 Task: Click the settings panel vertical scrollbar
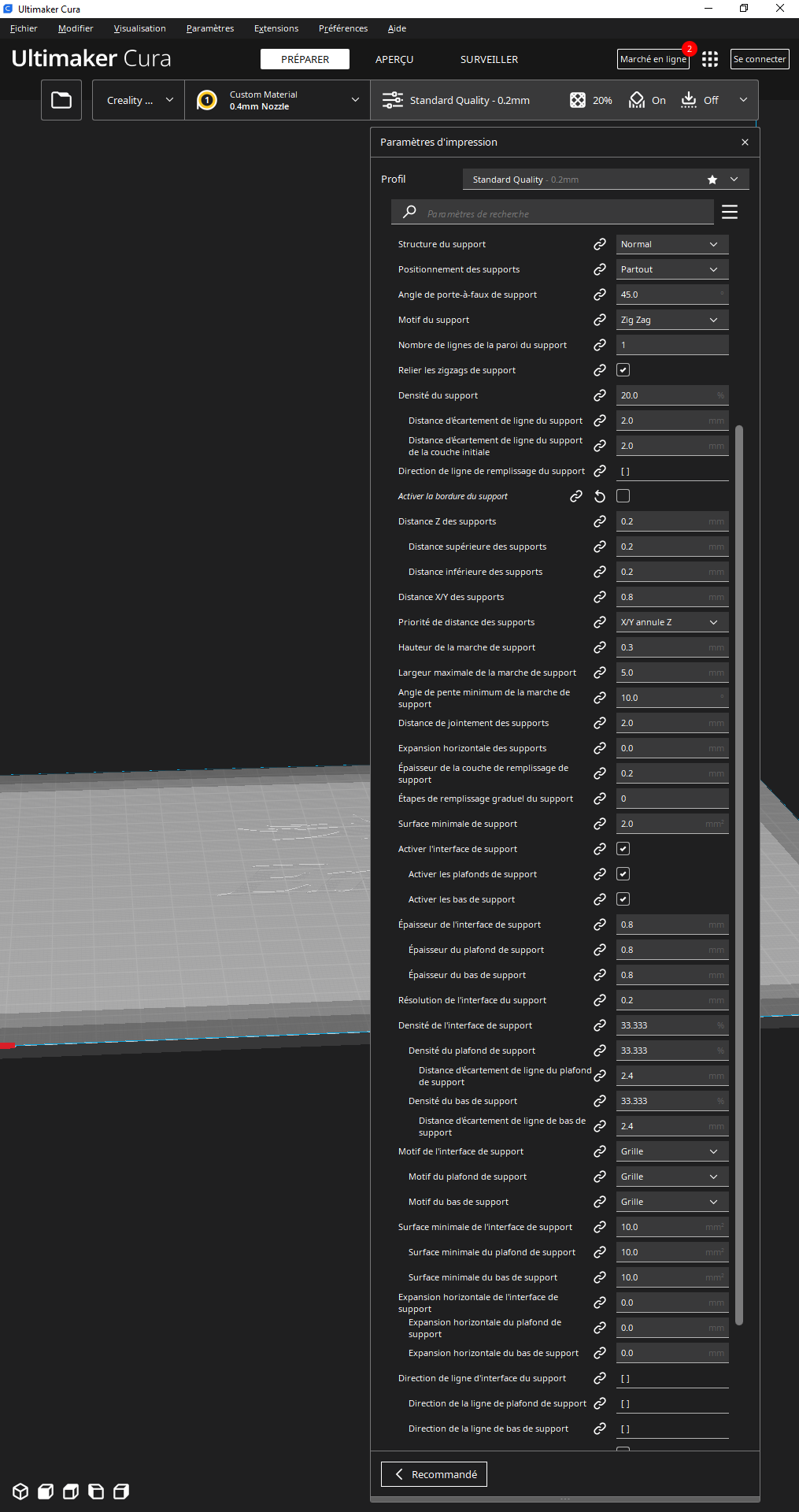point(738,874)
